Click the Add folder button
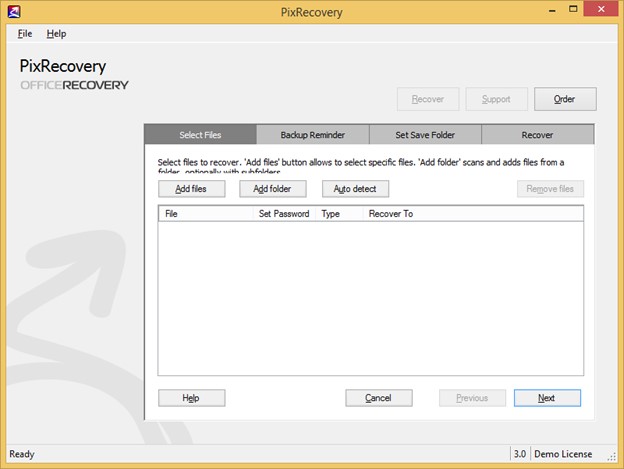 [x=273, y=189]
